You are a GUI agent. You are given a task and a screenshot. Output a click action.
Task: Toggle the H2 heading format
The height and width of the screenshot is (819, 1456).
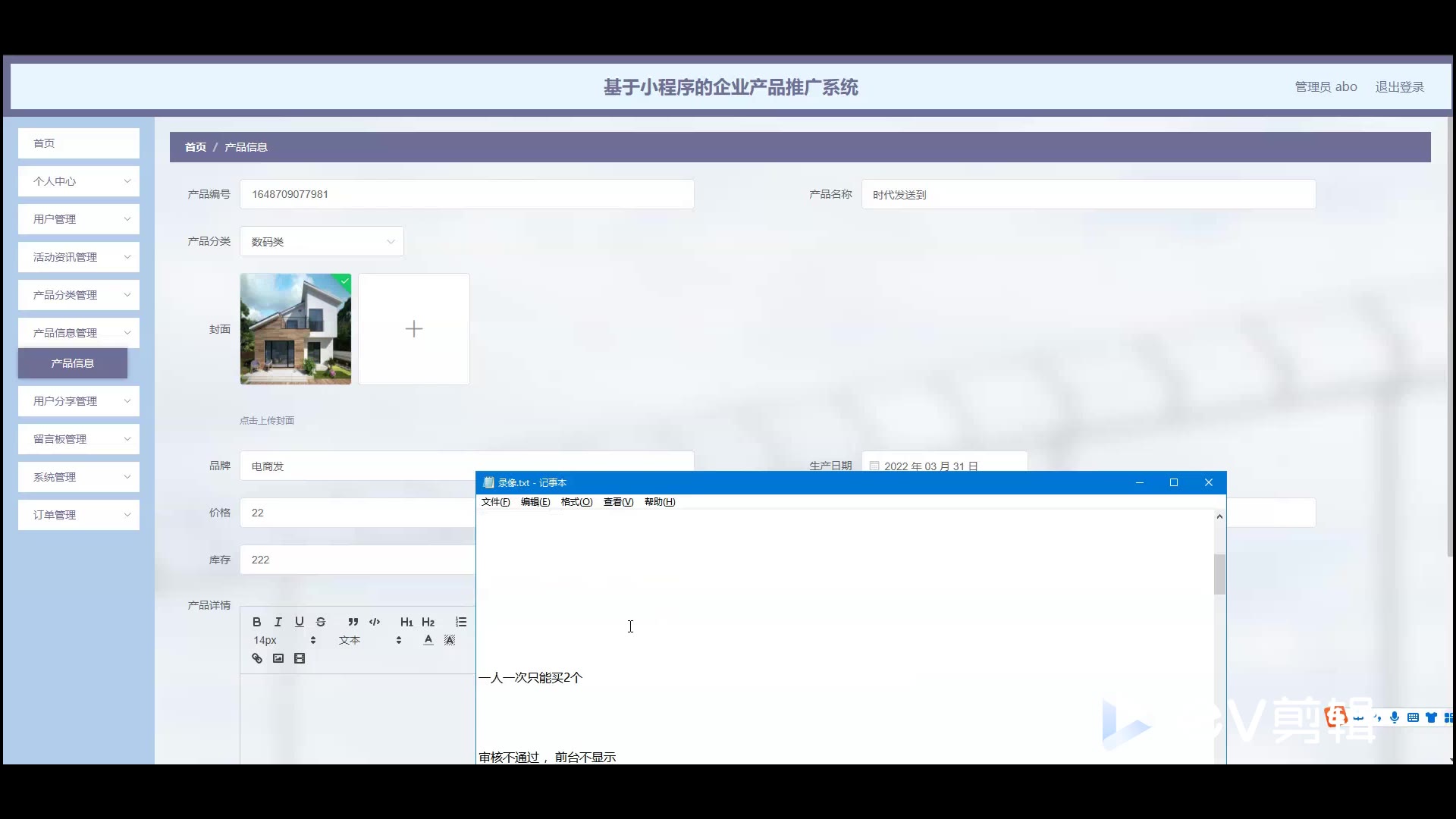pyautogui.click(x=428, y=622)
